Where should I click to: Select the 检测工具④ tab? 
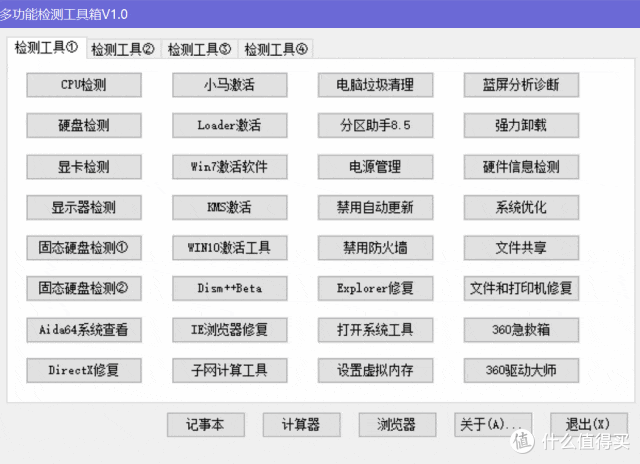point(276,49)
